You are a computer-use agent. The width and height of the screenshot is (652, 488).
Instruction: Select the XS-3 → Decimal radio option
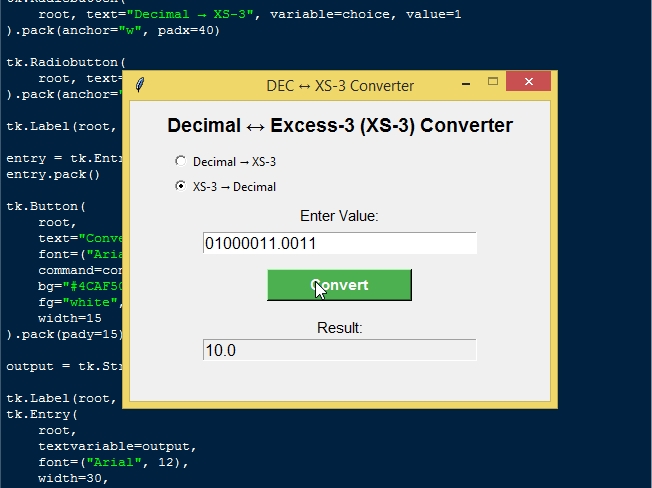tap(180, 186)
